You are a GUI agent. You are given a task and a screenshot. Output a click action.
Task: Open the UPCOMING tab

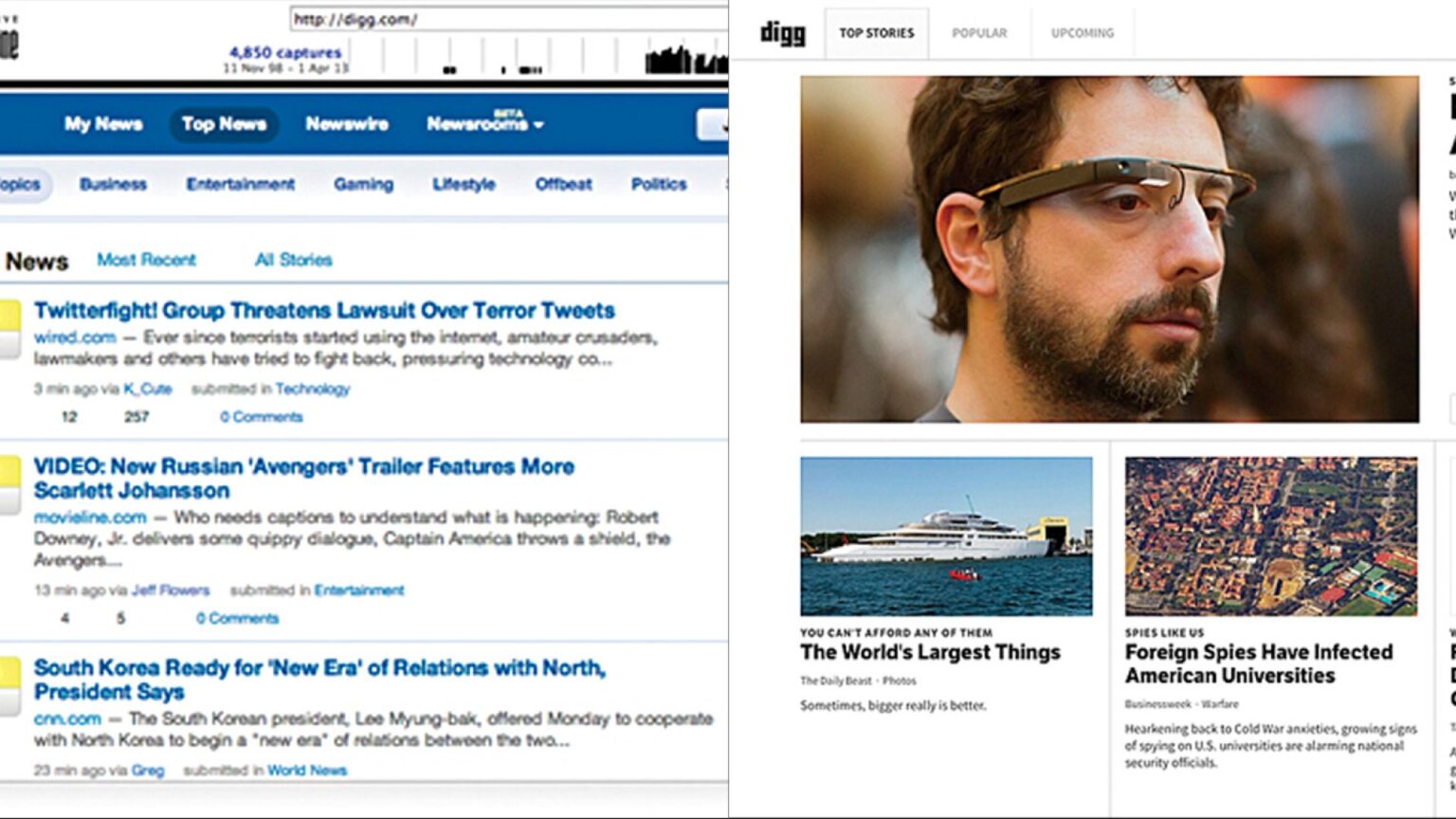(1081, 32)
